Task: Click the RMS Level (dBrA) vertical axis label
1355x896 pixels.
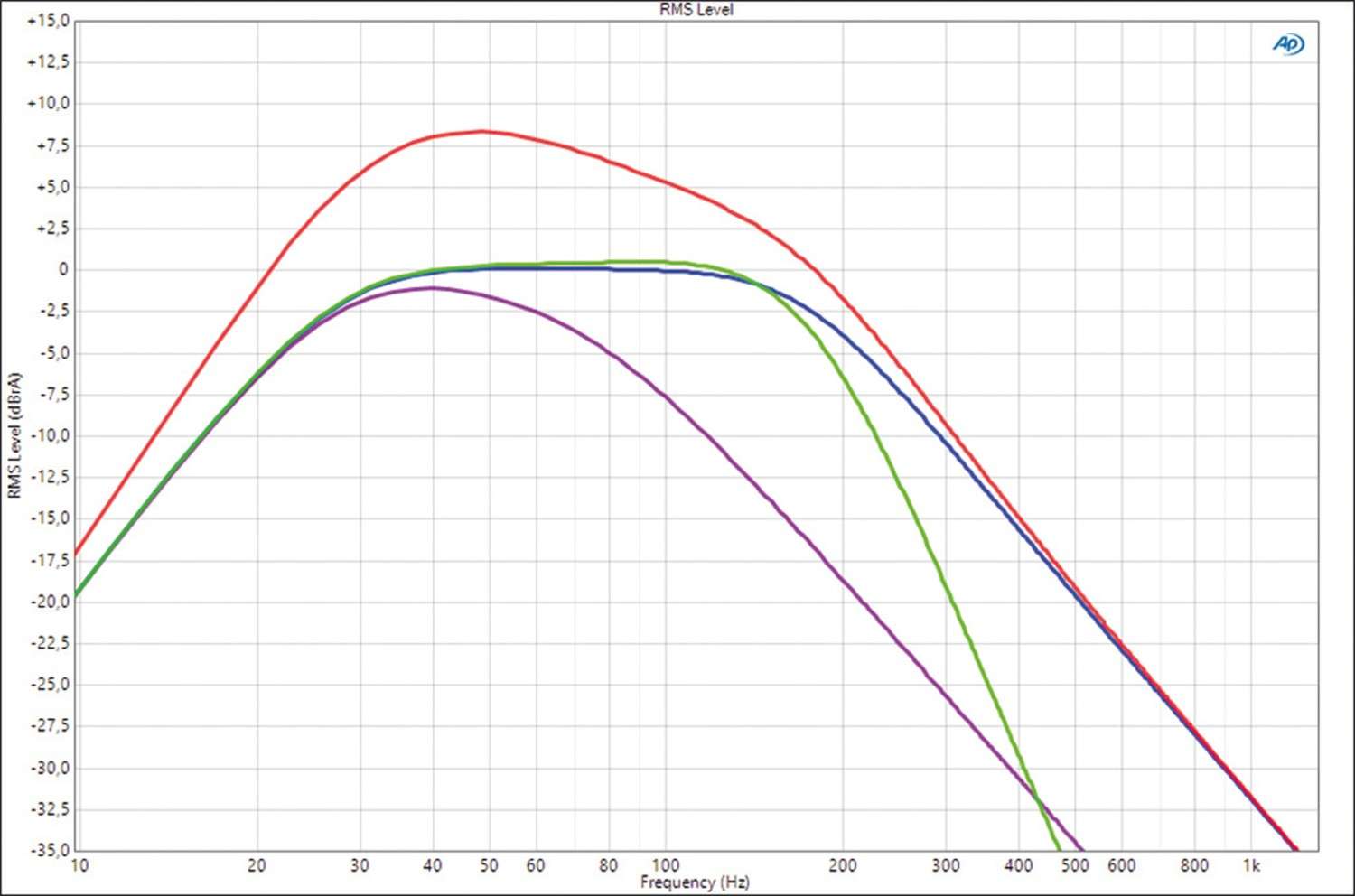Action: pyautogui.click(x=14, y=434)
